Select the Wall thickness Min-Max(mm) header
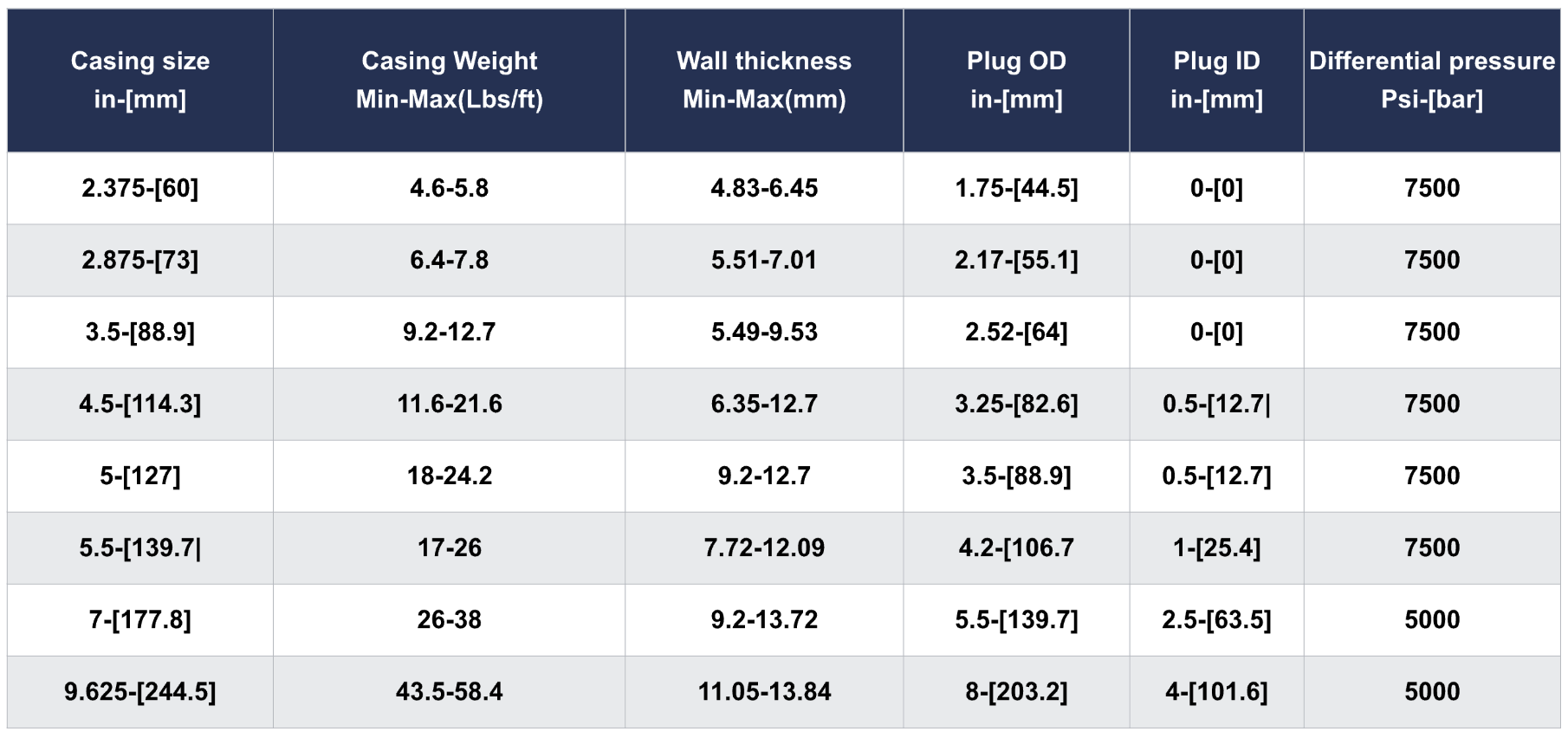Screen dimensions: 1568x738 [x=764, y=81]
